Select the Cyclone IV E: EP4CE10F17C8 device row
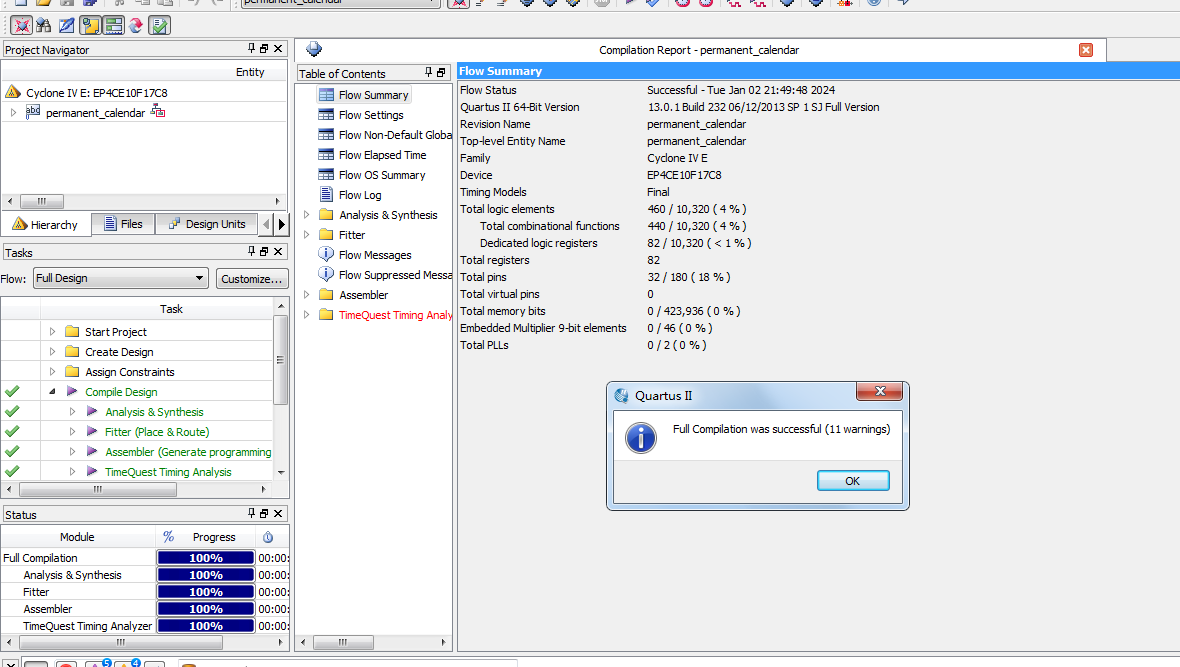This screenshot has height=667, width=1180. (x=96, y=93)
